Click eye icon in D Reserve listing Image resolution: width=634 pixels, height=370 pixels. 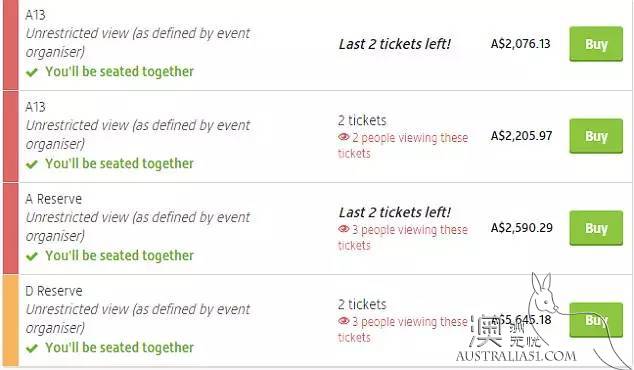[x=344, y=321]
